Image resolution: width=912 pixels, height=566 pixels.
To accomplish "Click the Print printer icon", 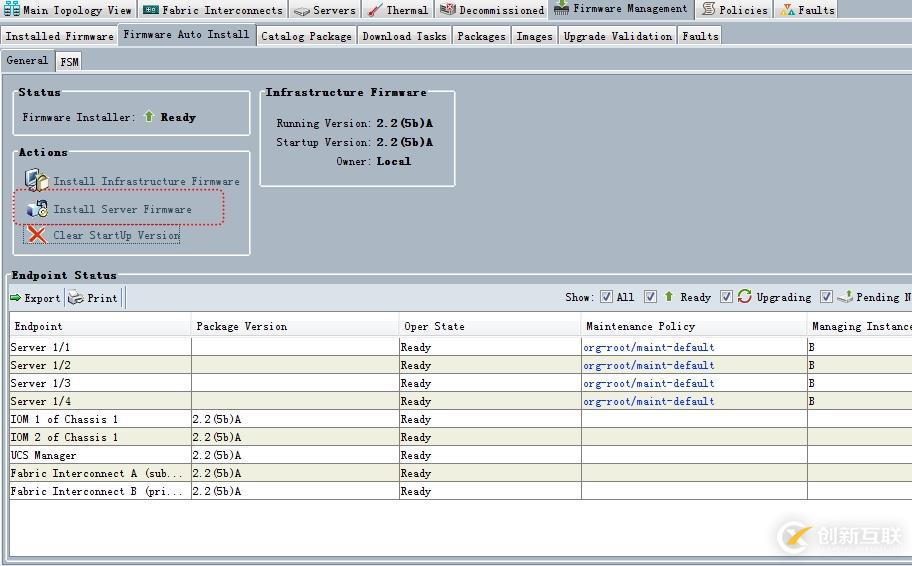I will pos(76,297).
